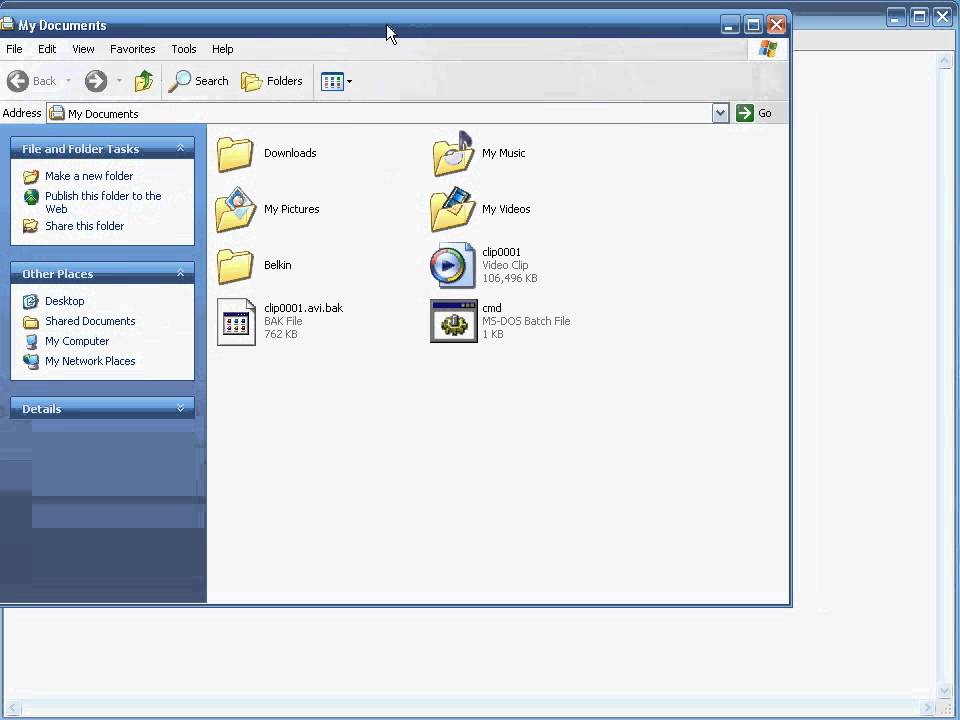Open the Favorites menu
Viewport: 960px width, 720px height.
coord(133,49)
